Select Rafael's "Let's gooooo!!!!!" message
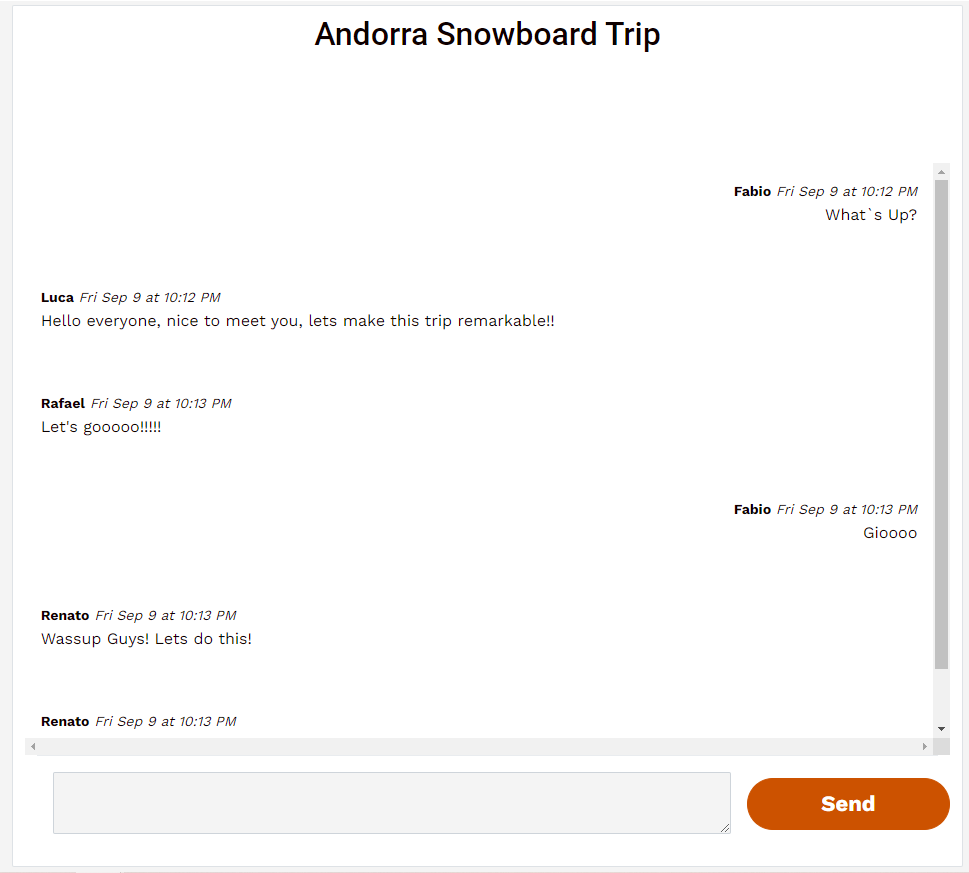This screenshot has width=969, height=873. coord(101,427)
